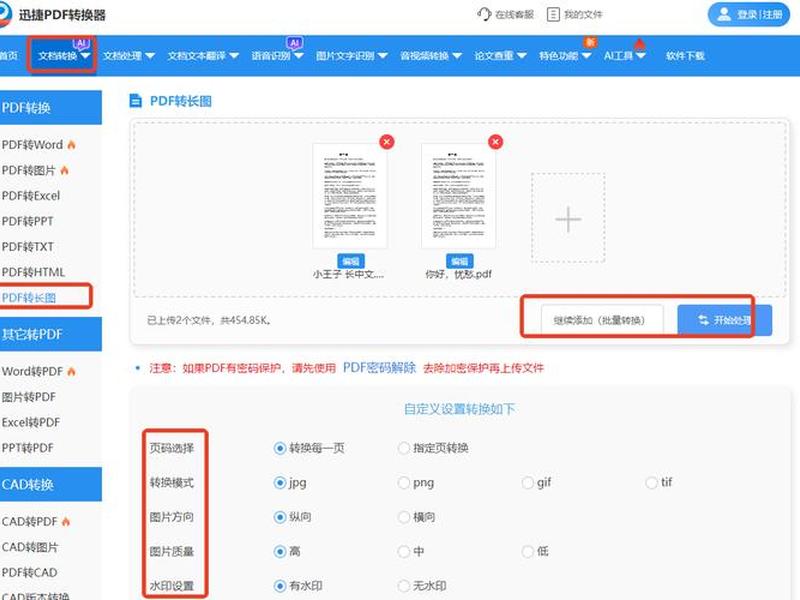Open PDF转CAD in sidebar
Image resolution: width=800 pixels, height=600 pixels.
pyautogui.click(x=29, y=572)
